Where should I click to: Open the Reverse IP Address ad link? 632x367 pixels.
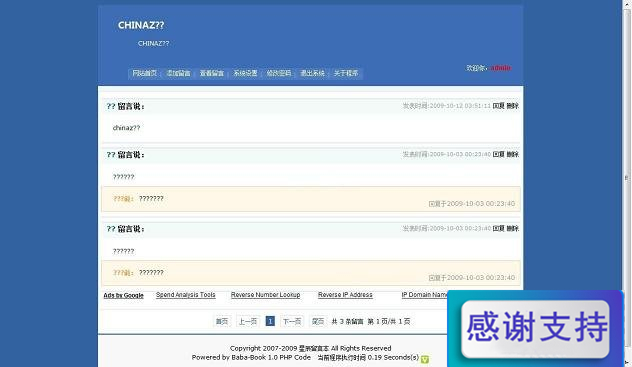click(345, 295)
